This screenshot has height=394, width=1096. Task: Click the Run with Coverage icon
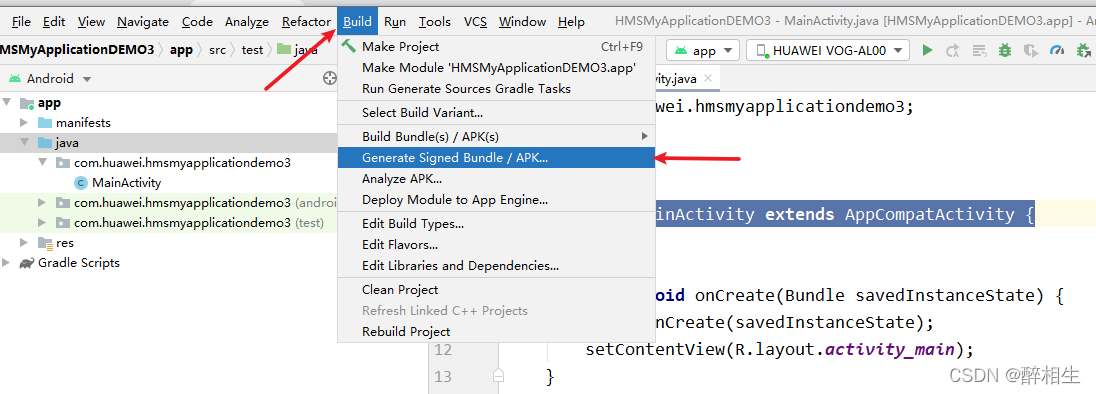tap(1031, 50)
